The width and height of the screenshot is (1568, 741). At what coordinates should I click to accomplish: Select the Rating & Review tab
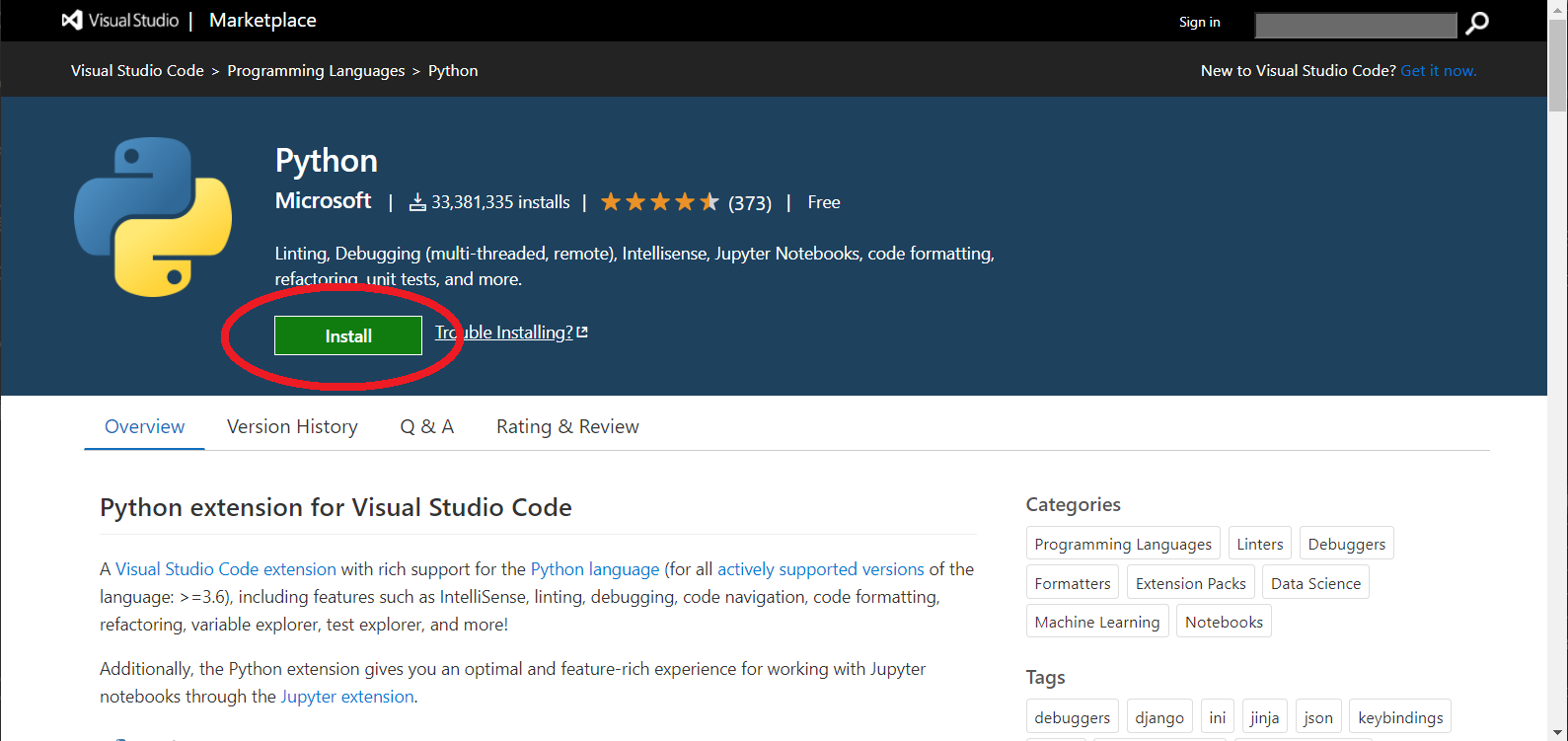tap(567, 426)
